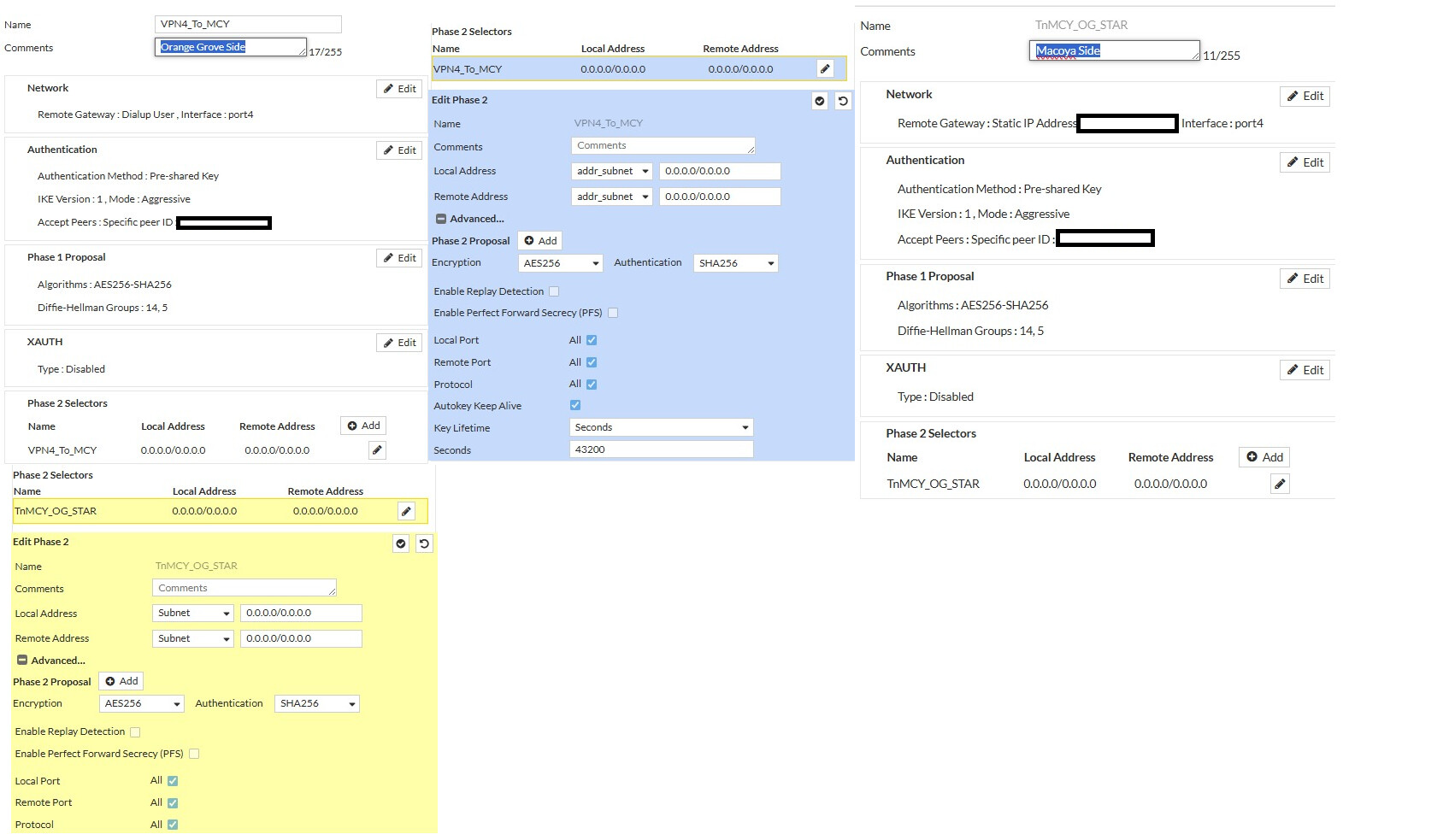Screen dimensions: 1455x840
Task: Enable Perfect Forward Secrecy in yellow panel
Action: point(194,754)
